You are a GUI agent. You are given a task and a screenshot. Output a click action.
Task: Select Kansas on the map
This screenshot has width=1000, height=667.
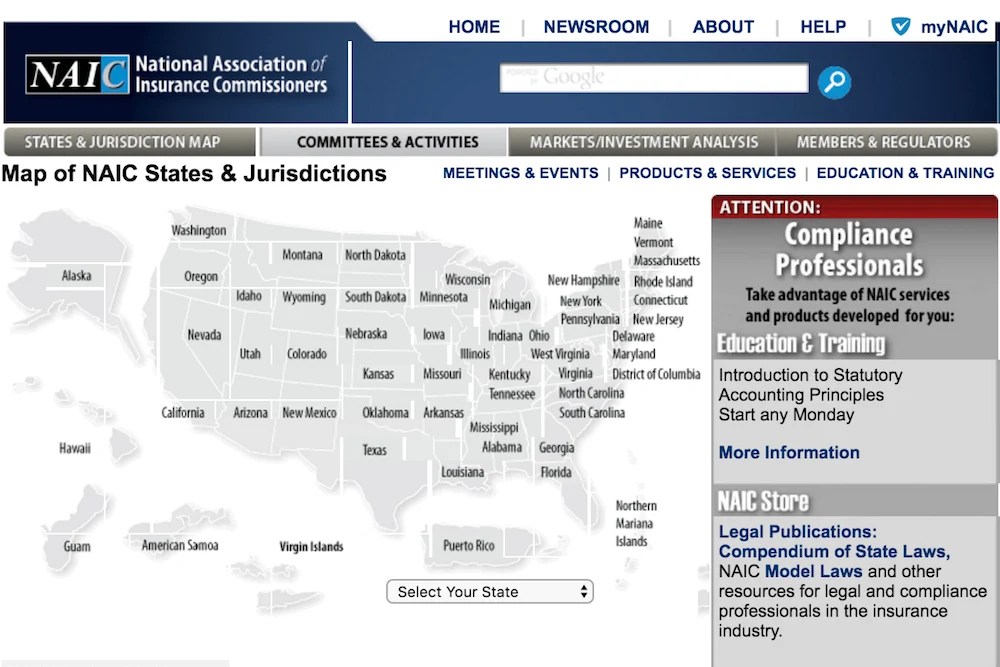pyautogui.click(x=378, y=373)
